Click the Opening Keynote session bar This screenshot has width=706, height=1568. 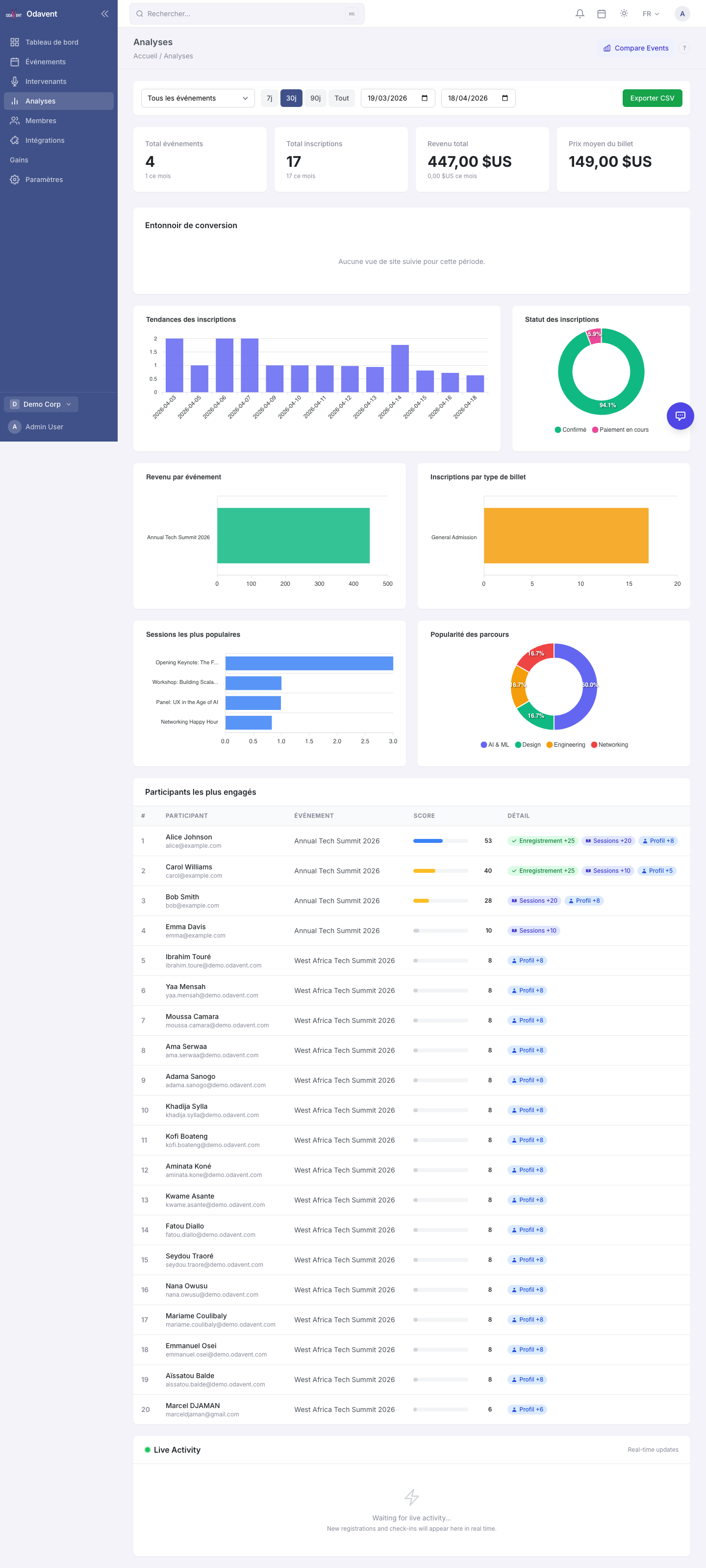309,663
